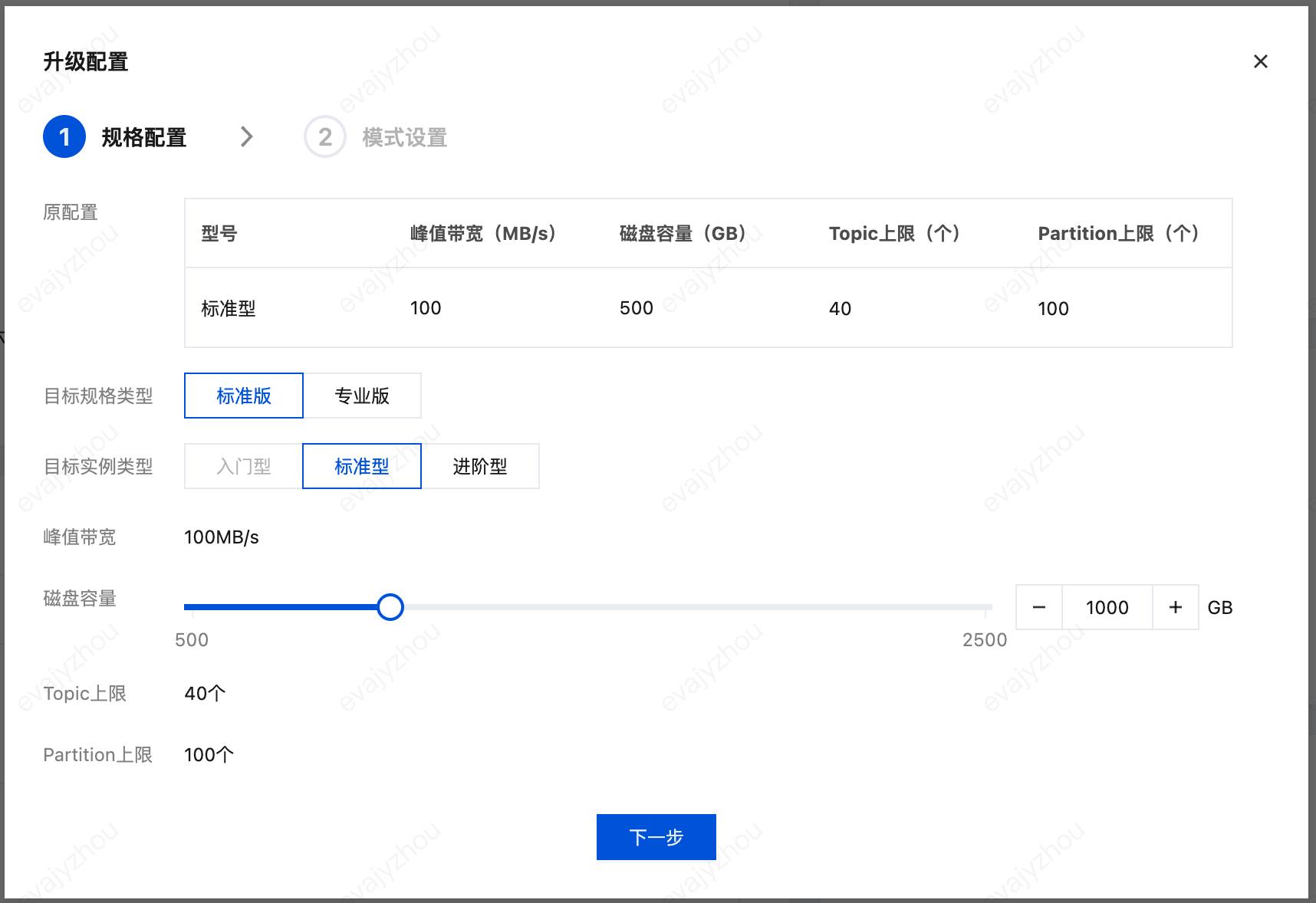
Task: Click the 峰值带宽（MB/s）column header
Action: pyautogui.click(x=483, y=233)
